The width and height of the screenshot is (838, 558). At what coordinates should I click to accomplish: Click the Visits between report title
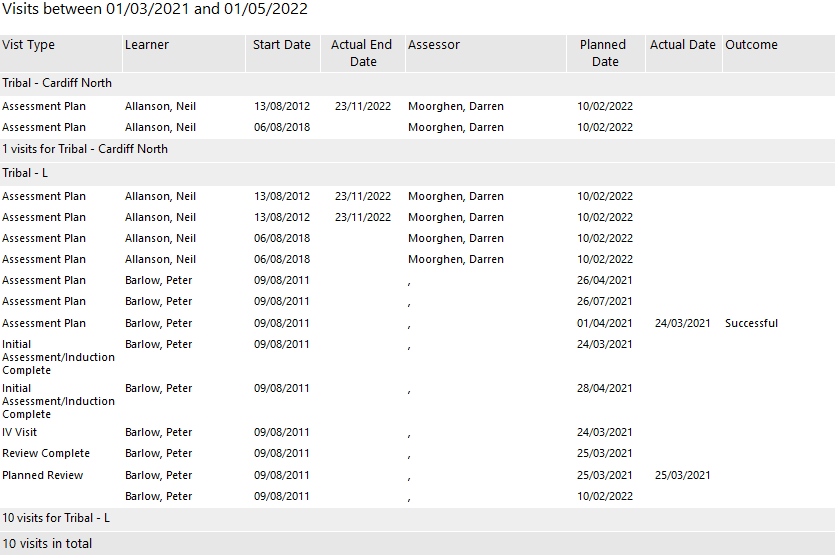click(x=155, y=9)
